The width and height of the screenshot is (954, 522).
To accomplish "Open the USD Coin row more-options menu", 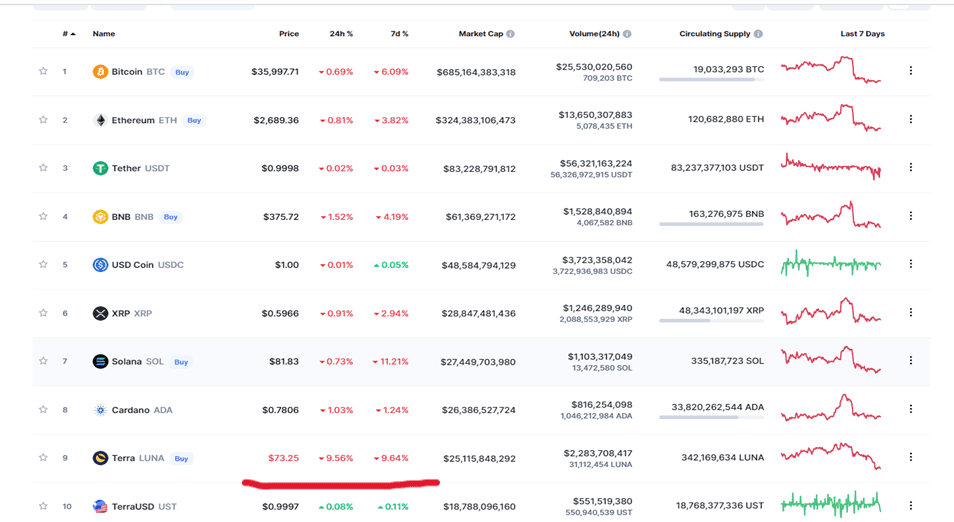I will click(911, 263).
